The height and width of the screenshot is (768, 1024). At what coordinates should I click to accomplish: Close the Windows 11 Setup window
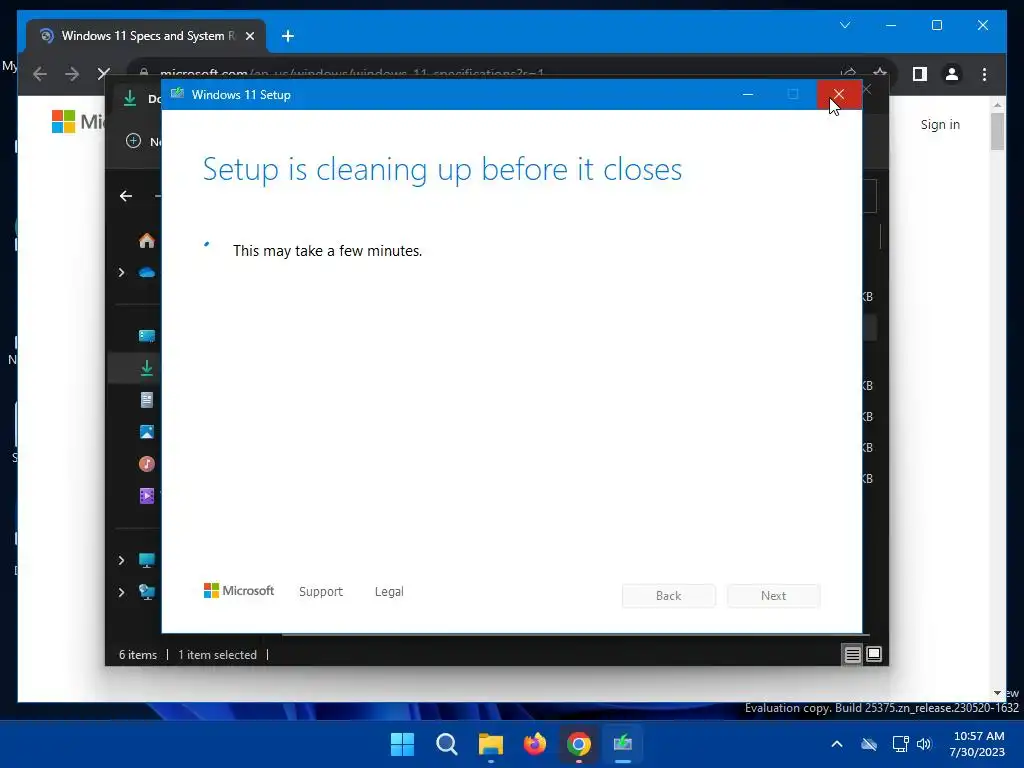click(839, 95)
